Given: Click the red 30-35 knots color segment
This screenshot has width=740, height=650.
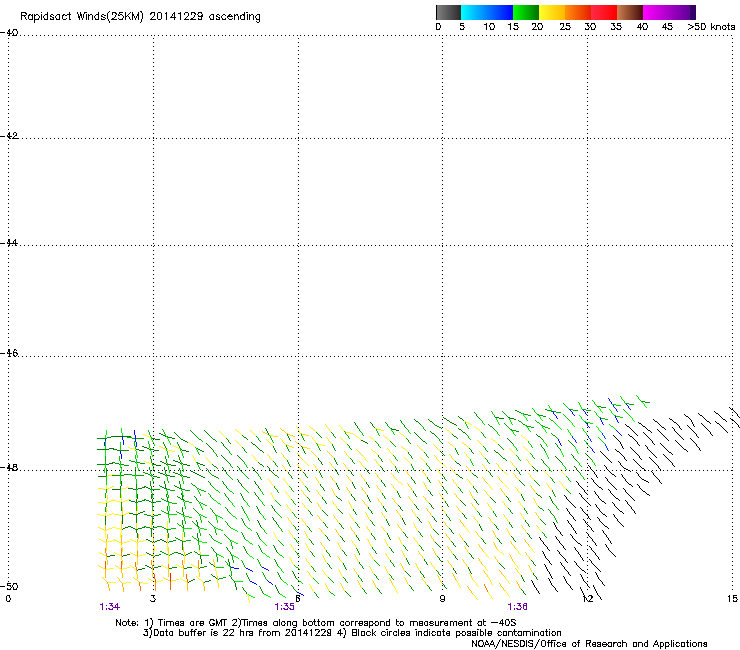Looking at the screenshot, I should 604,12.
